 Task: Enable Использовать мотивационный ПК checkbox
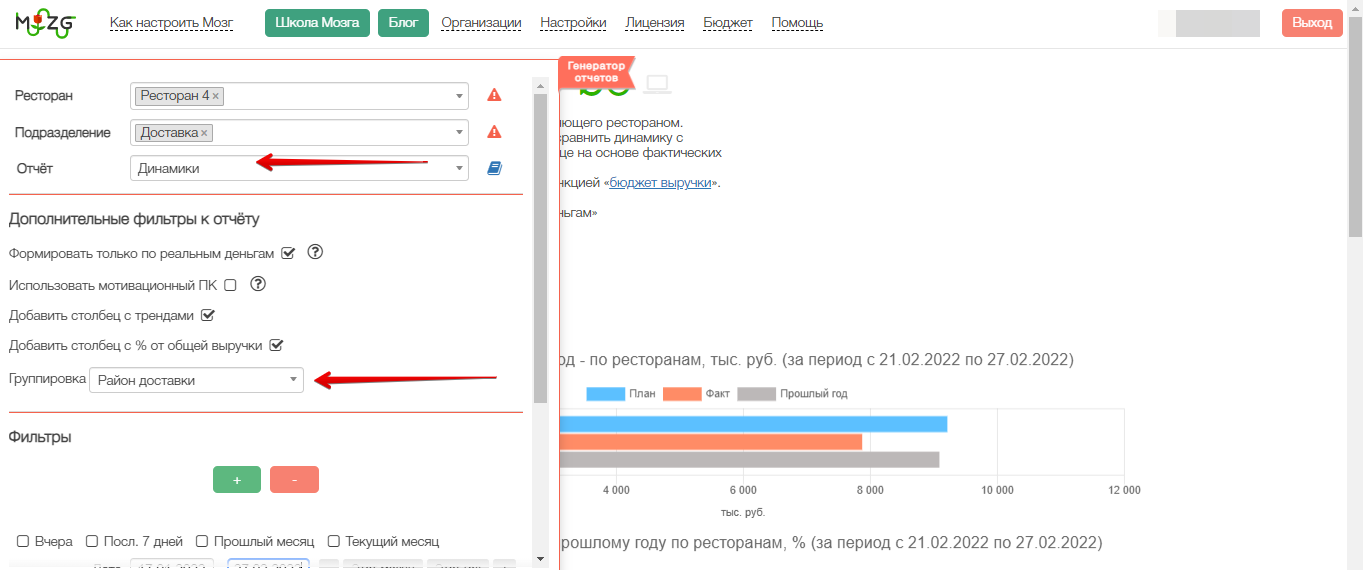click(230, 285)
